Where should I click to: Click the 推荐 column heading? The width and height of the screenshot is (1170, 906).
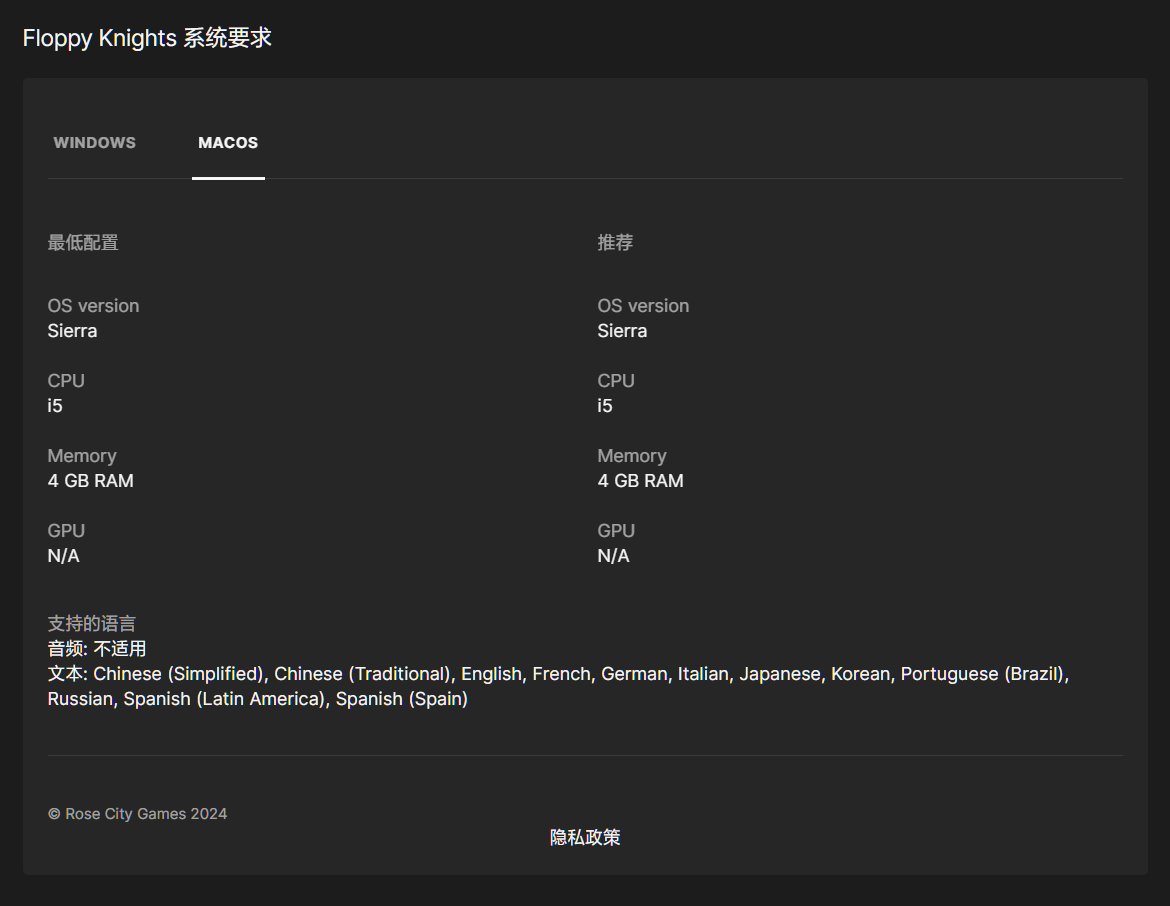pos(615,243)
